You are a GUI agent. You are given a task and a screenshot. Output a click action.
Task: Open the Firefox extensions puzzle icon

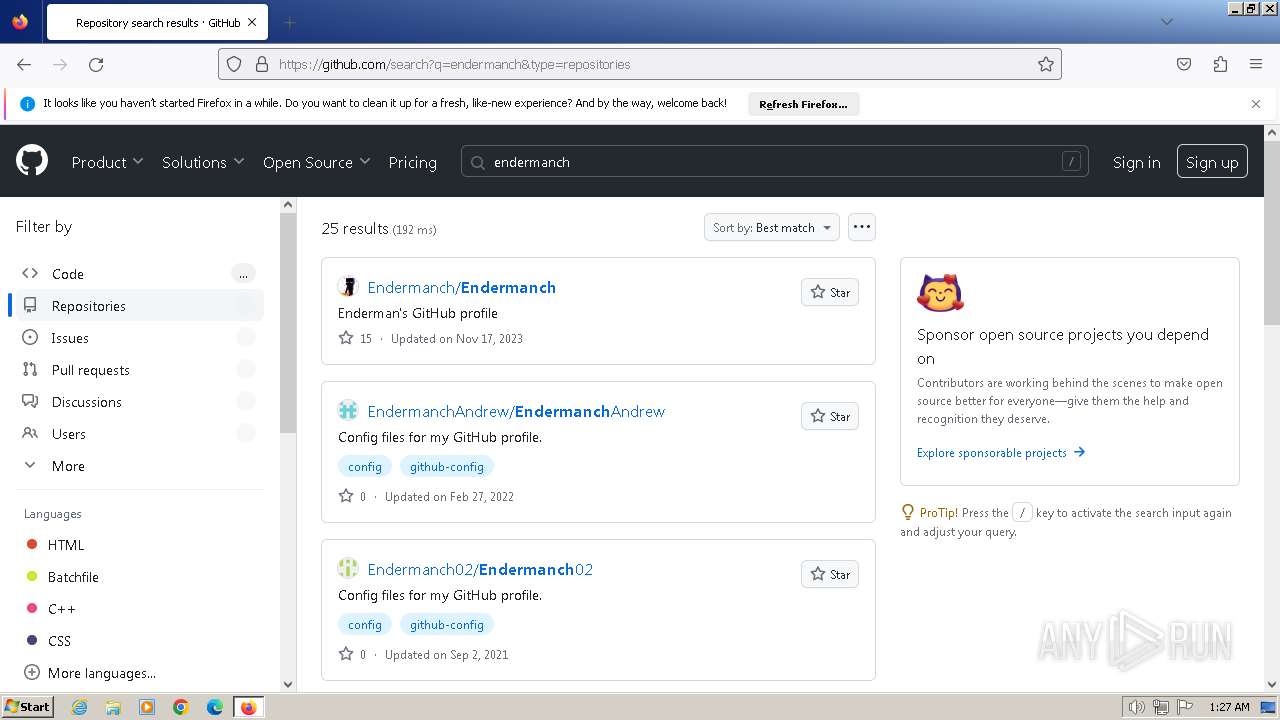tap(1220, 64)
